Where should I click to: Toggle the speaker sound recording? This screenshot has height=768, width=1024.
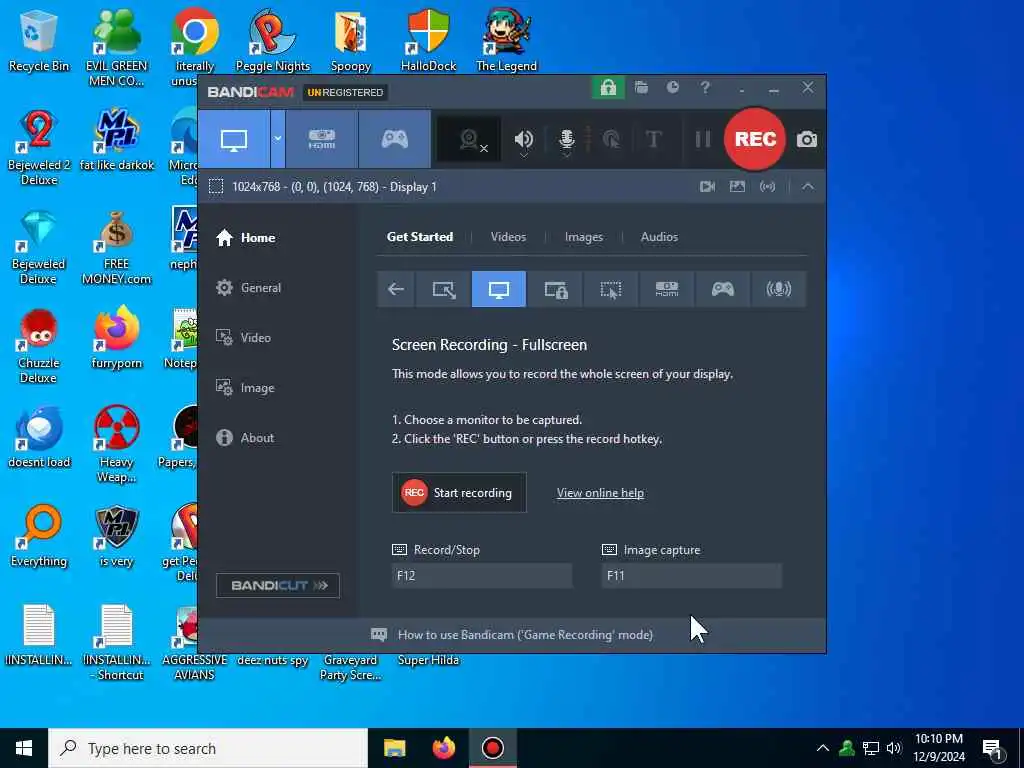[x=524, y=139]
